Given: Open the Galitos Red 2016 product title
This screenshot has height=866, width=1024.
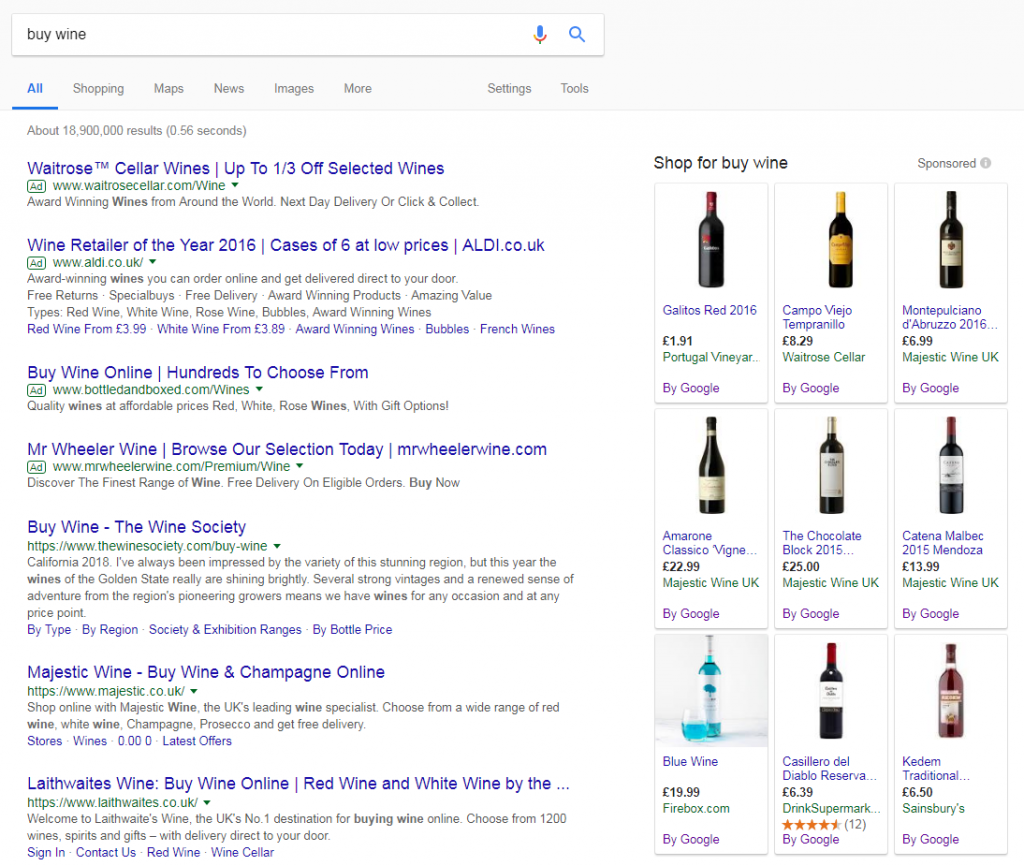Looking at the screenshot, I should click(709, 310).
